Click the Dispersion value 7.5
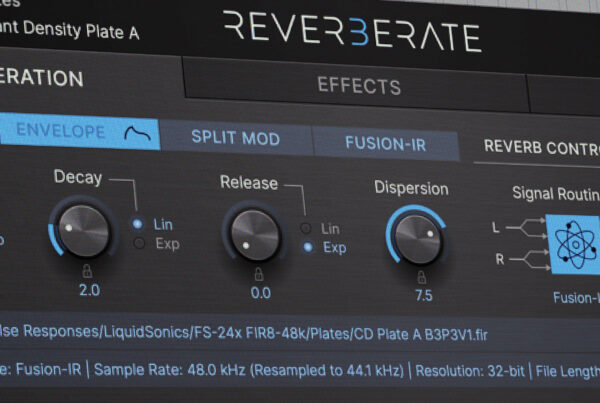This screenshot has width=600, height=403. coord(424,295)
